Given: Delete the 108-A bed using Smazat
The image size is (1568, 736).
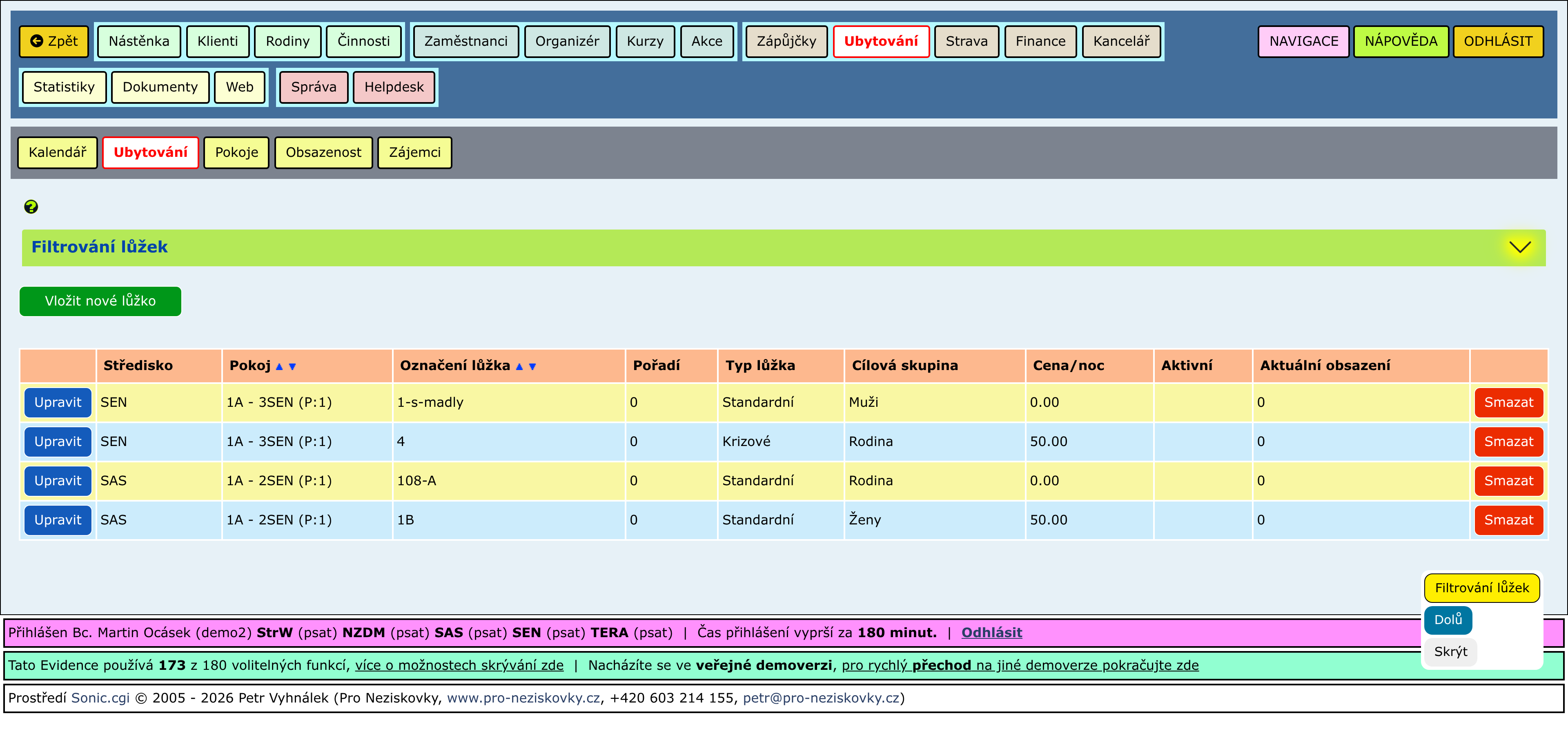Looking at the screenshot, I should point(1508,481).
